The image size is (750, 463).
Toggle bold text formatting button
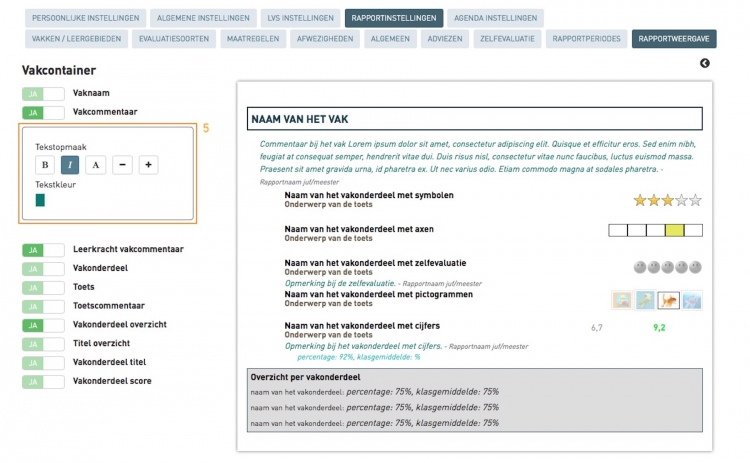[x=45, y=165]
